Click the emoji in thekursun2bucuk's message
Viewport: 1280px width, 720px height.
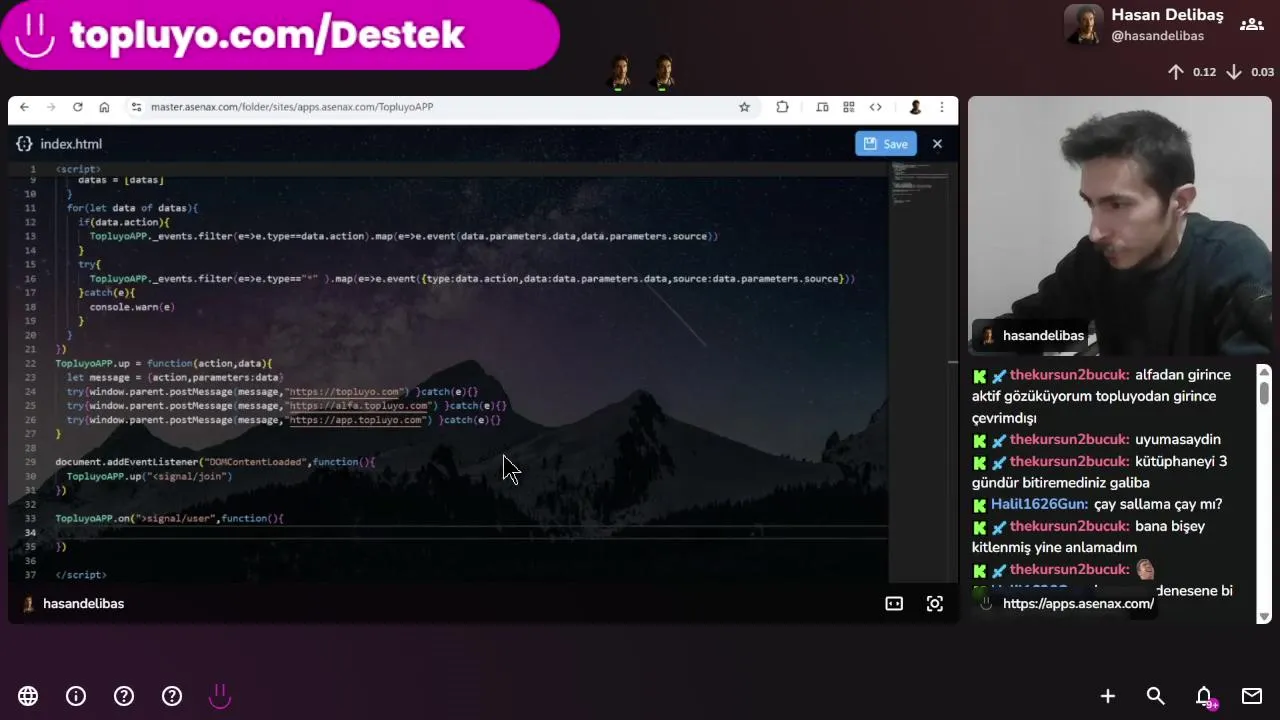tap(1145, 569)
